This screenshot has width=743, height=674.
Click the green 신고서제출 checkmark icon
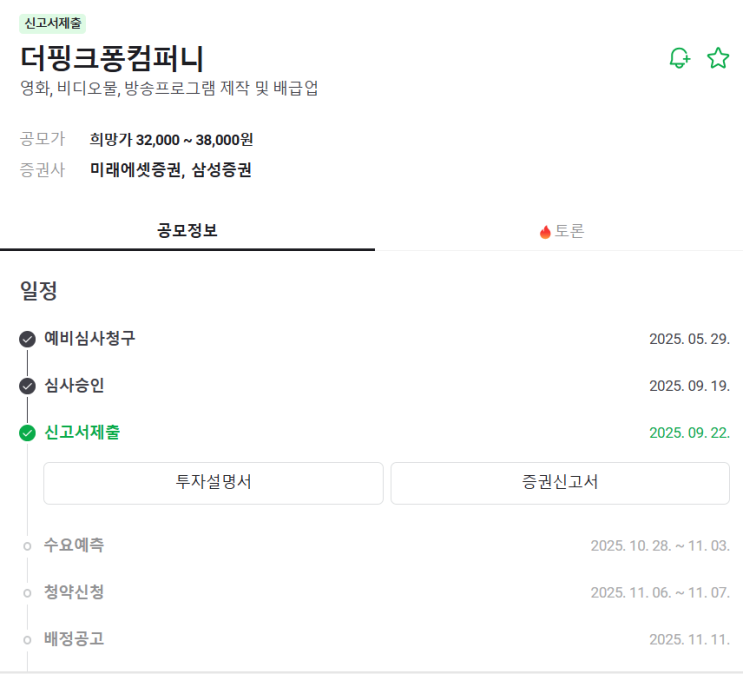coord(27,433)
